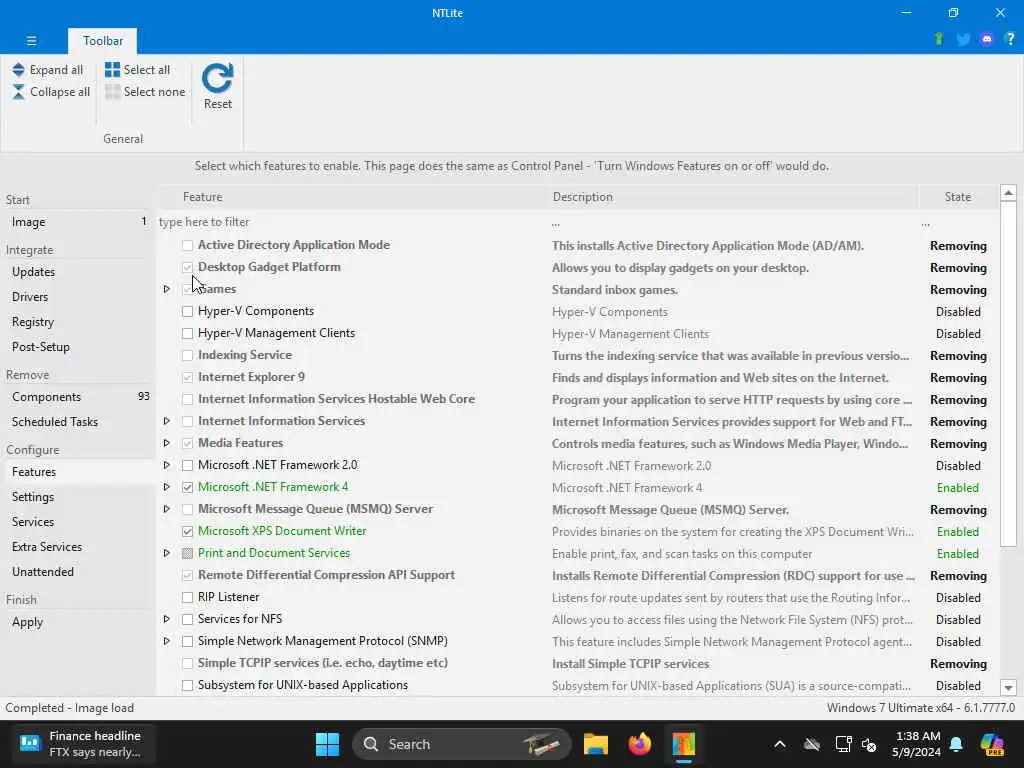Reset features with the Reset icon
Screen dimensions: 1024x768
pyautogui.click(x=217, y=78)
